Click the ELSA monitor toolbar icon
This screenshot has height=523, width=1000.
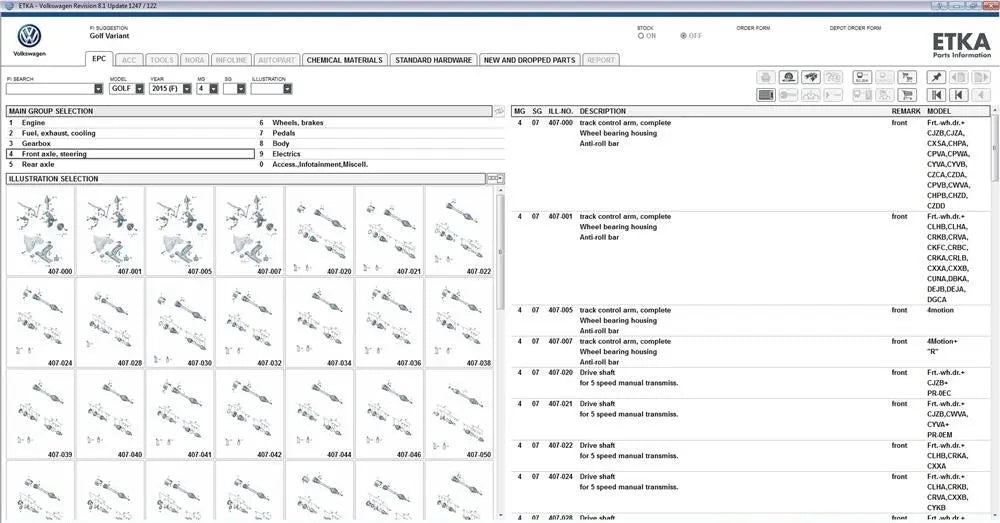tap(861, 77)
